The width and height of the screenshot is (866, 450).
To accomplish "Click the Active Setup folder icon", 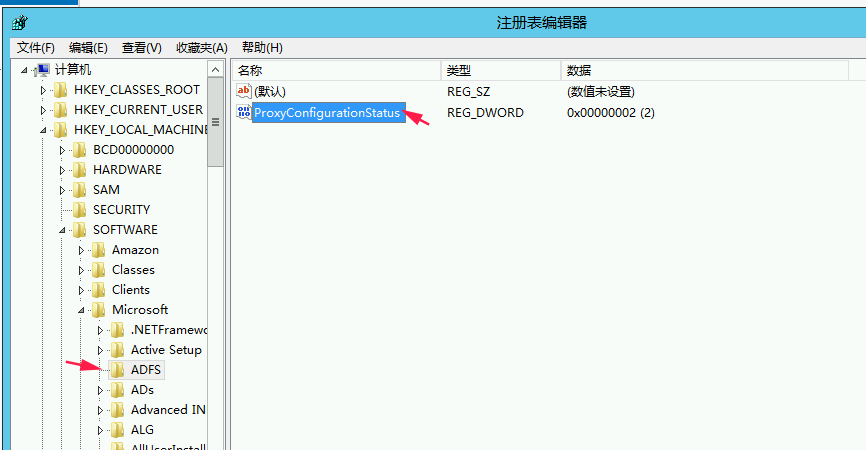I will pos(117,350).
